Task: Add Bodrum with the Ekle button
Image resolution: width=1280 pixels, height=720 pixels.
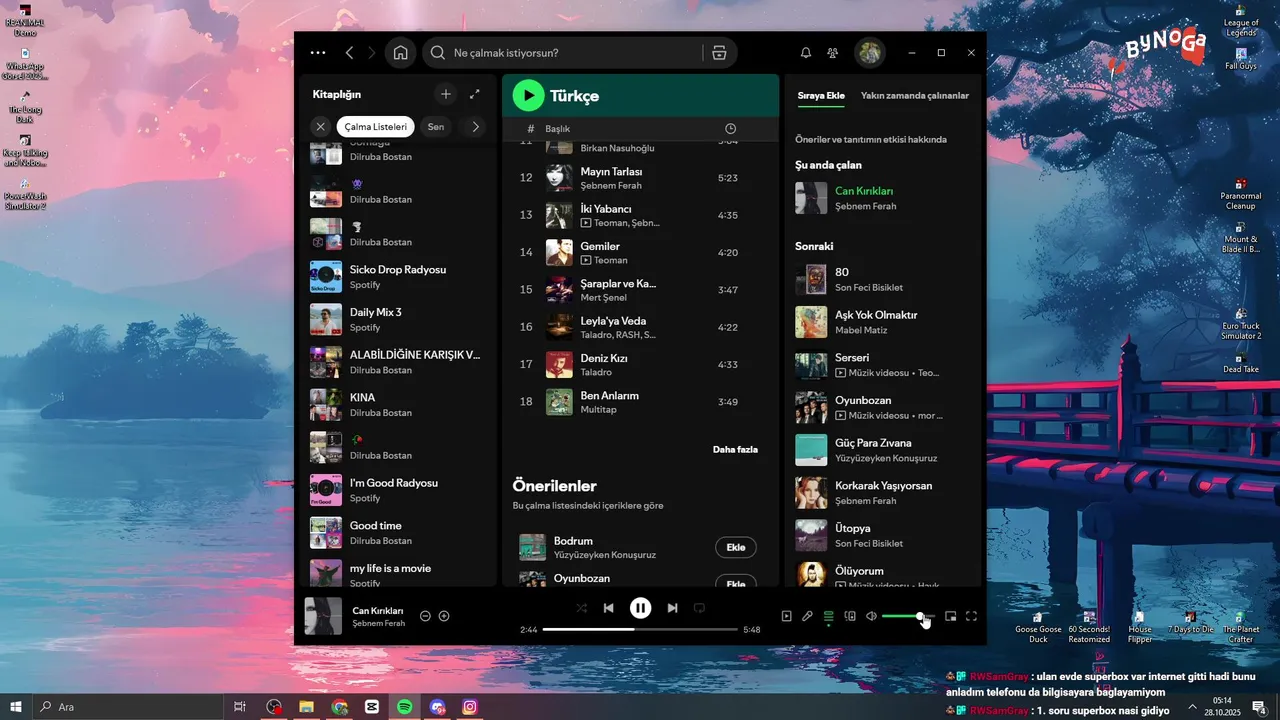Action: pos(736,547)
